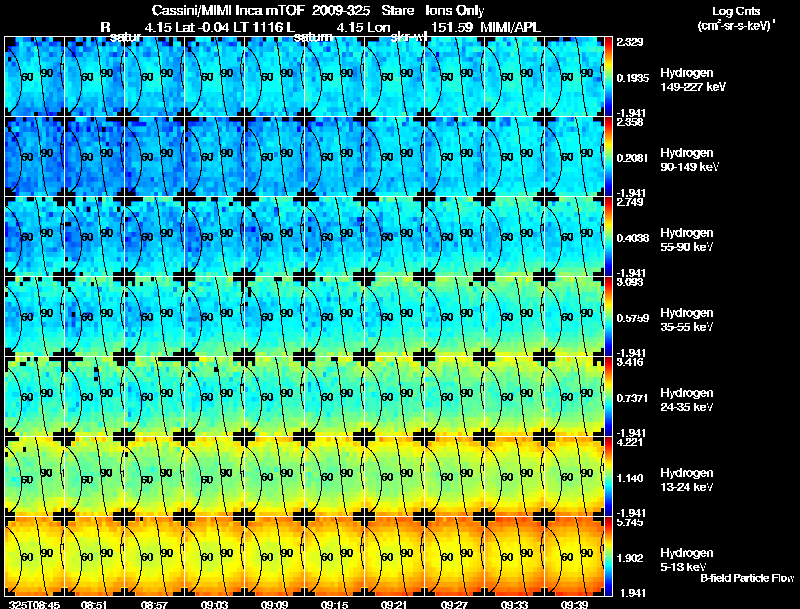The width and height of the screenshot is (800, 609).
Task: Click the '2.329' color scale maximum
Action: 630,42
